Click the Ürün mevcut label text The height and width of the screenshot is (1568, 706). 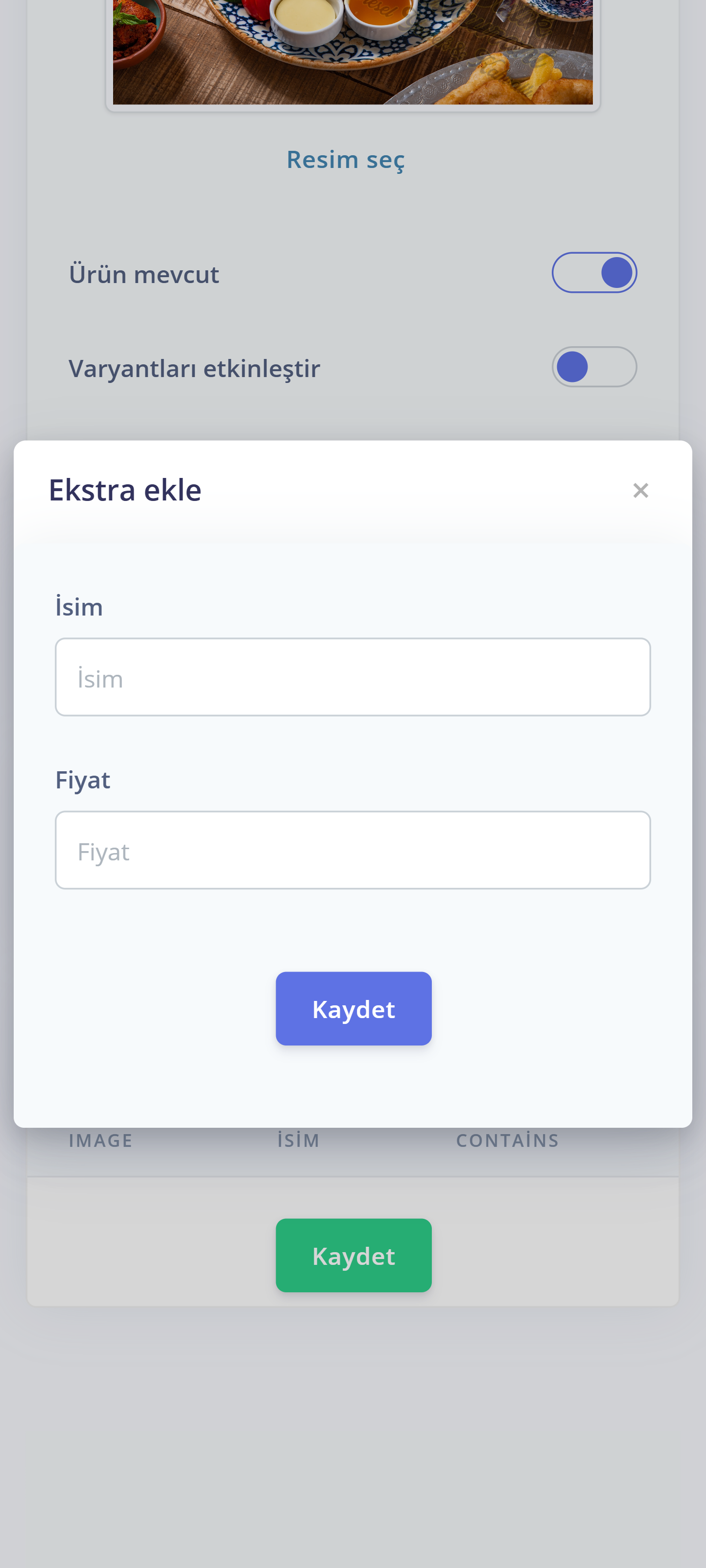pyautogui.click(x=143, y=275)
